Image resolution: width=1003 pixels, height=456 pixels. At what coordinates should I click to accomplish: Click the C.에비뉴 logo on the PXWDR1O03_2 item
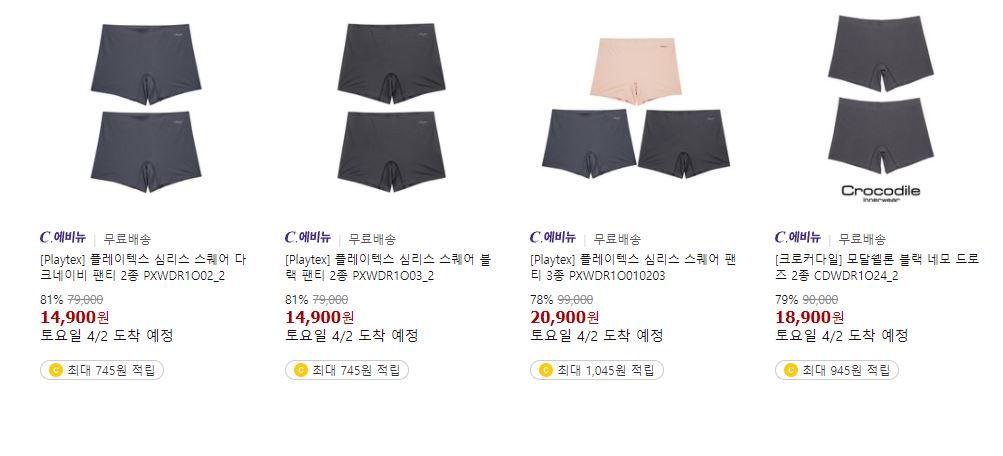308,238
